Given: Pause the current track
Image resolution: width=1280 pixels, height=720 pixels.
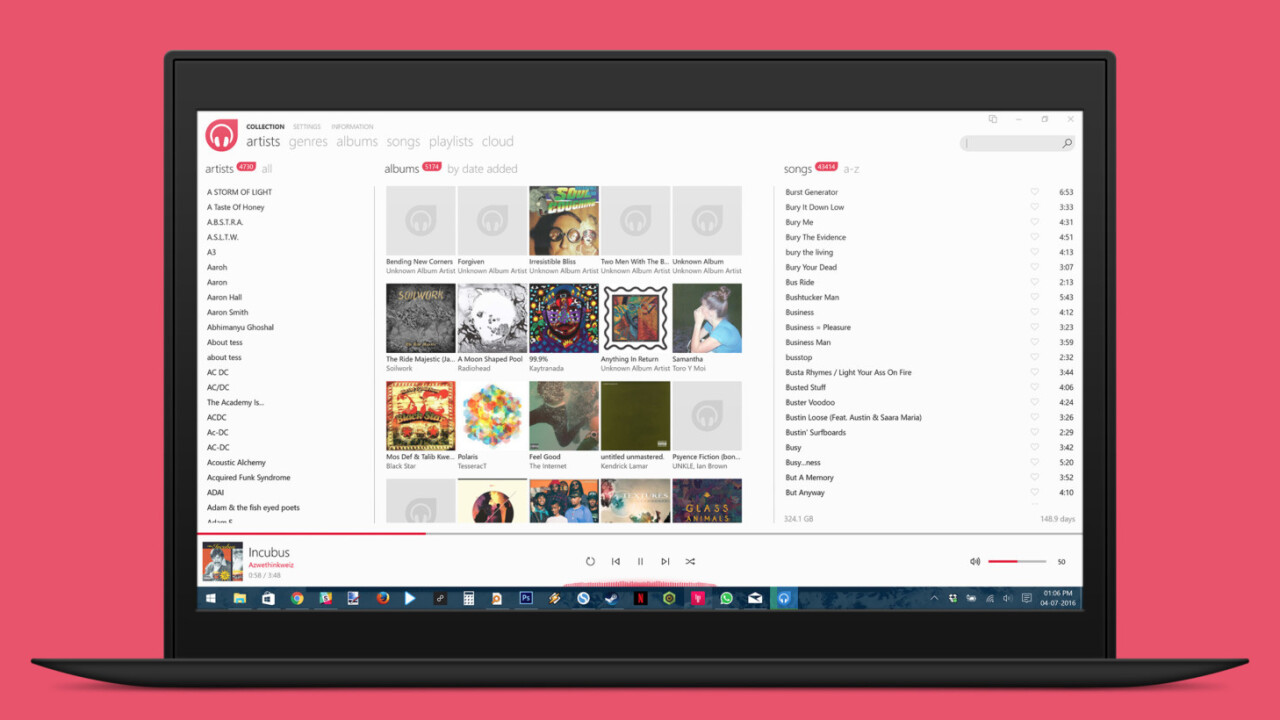Looking at the screenshot, I should tap(640, 562).
